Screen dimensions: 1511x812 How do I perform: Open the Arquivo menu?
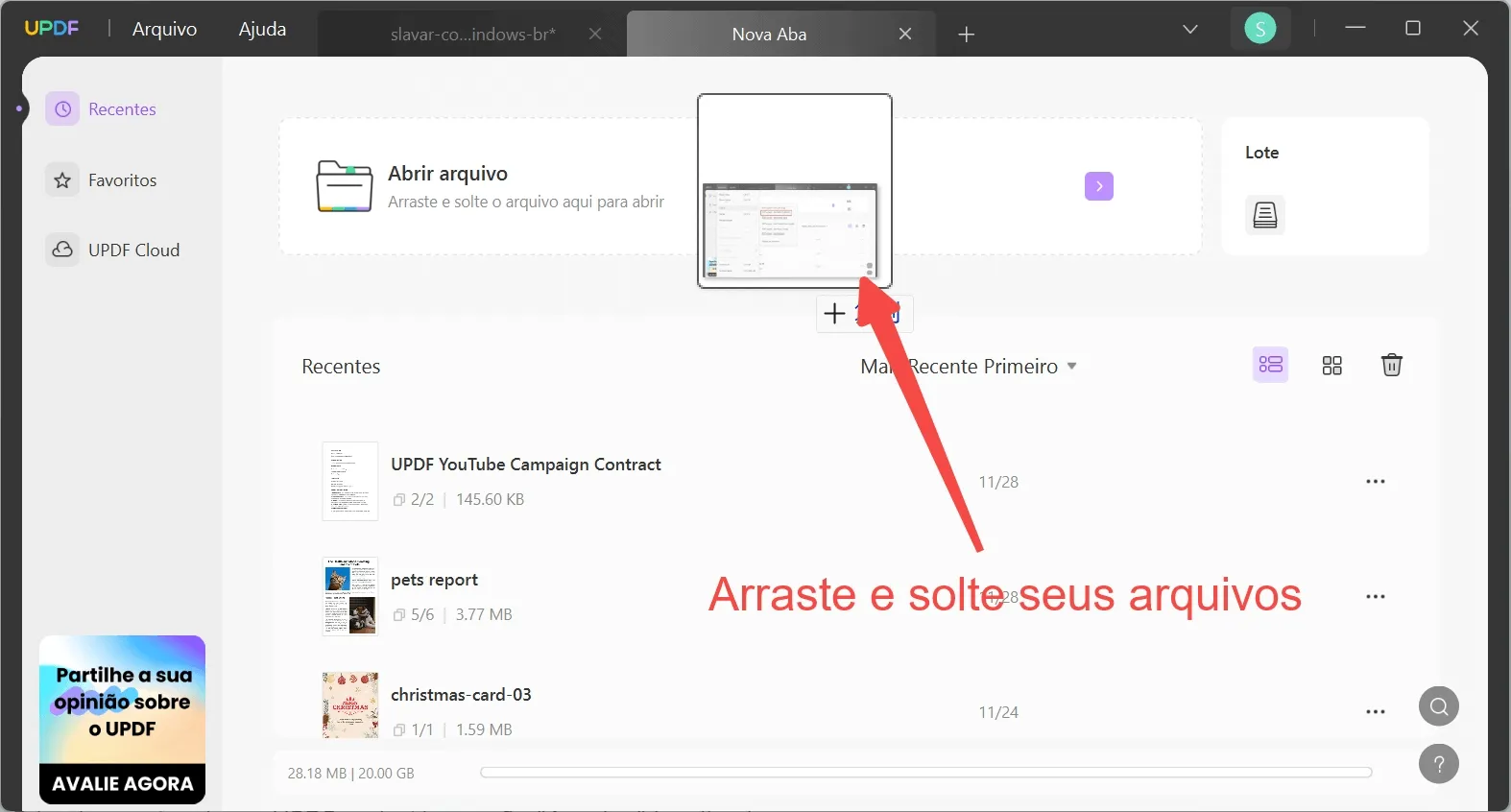[164, 29]
